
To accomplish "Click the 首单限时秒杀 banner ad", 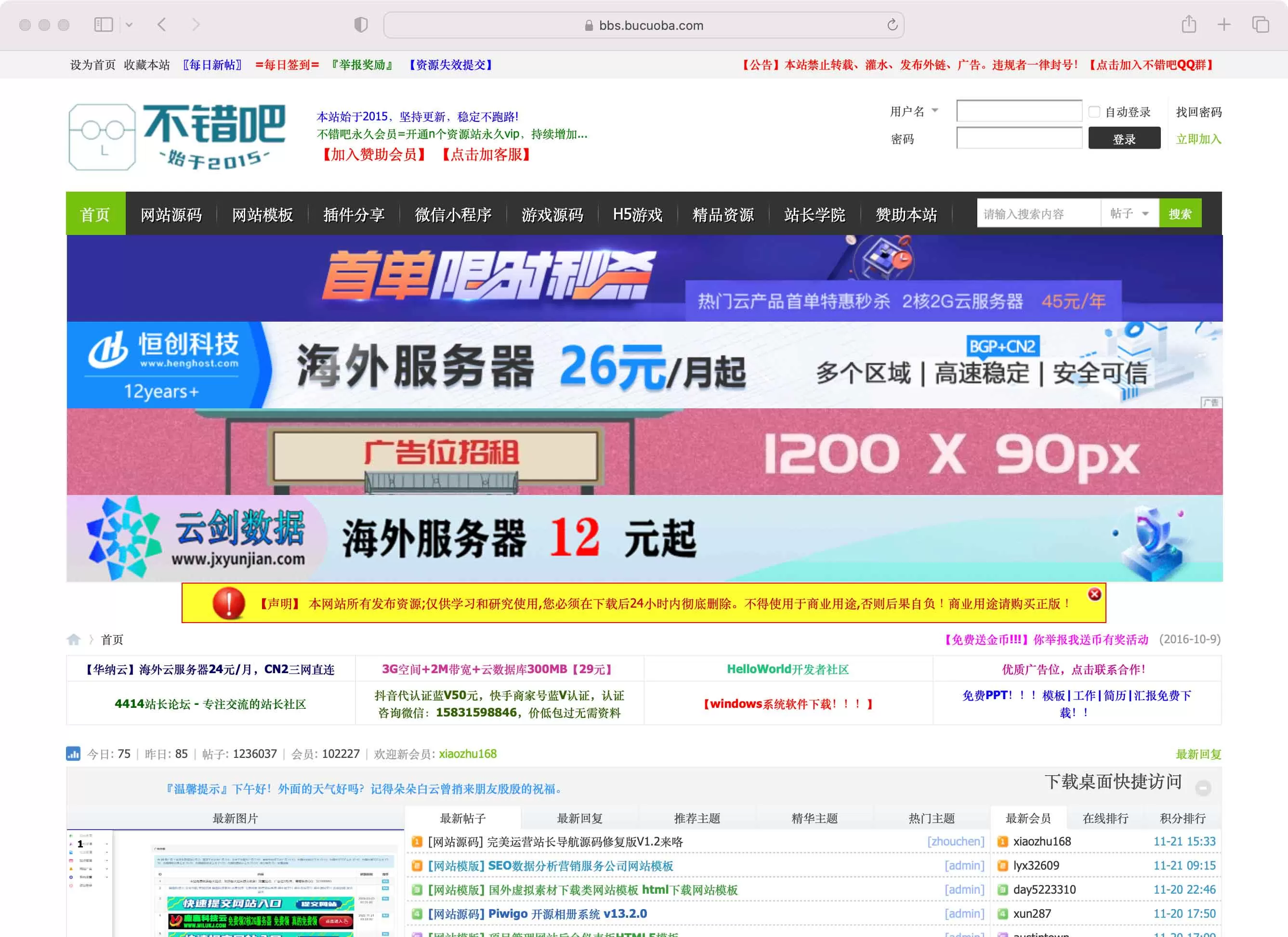I will pos(644,278).
